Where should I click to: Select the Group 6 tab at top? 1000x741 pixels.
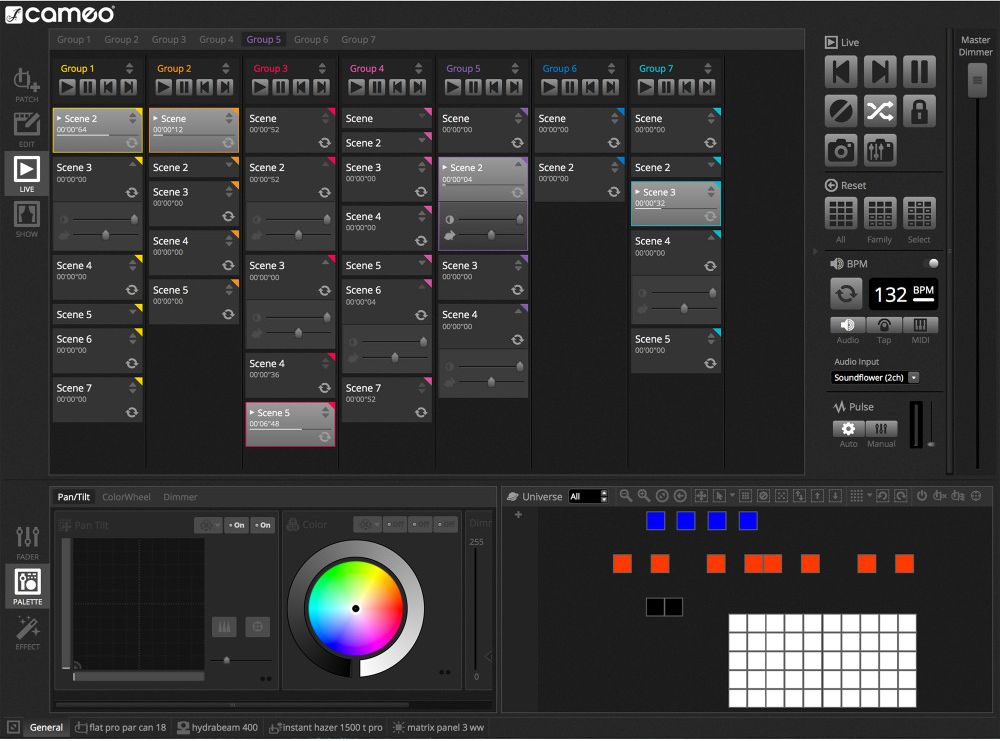click(311, 40)
